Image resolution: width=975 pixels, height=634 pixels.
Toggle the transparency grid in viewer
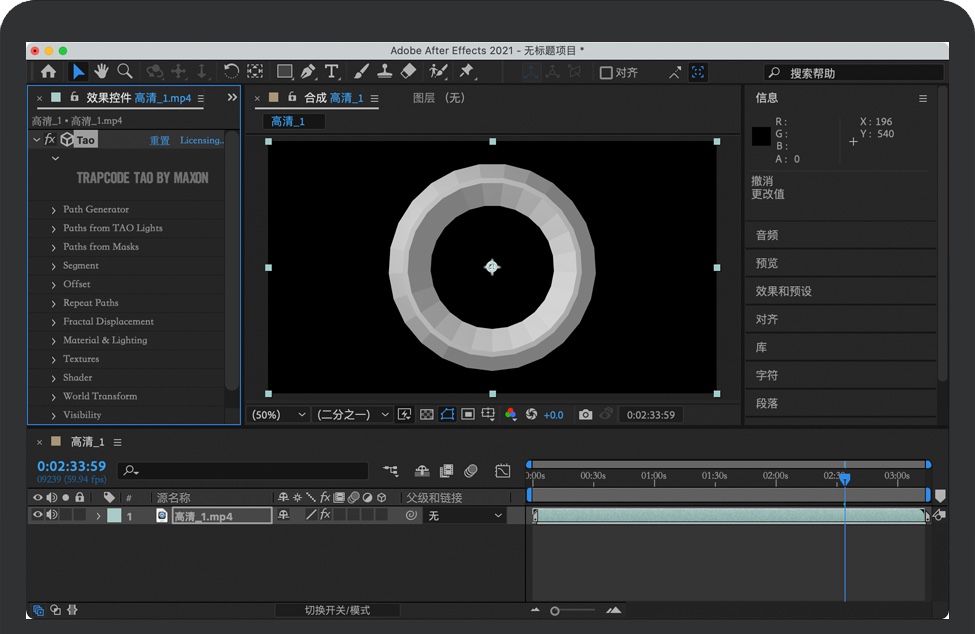pos(426,414)
